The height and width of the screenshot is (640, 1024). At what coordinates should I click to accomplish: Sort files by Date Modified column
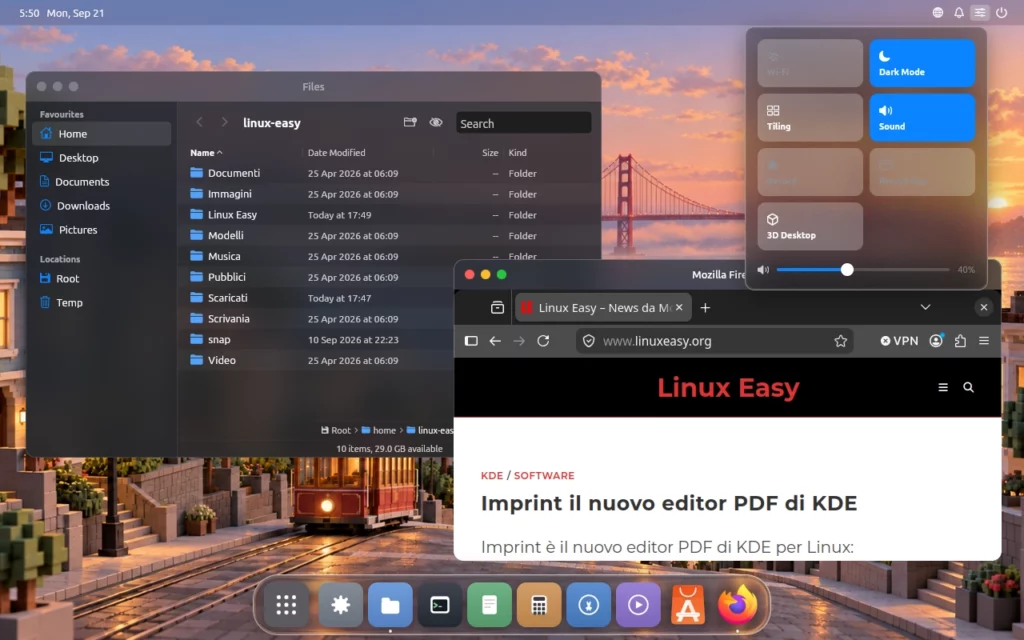336,153
